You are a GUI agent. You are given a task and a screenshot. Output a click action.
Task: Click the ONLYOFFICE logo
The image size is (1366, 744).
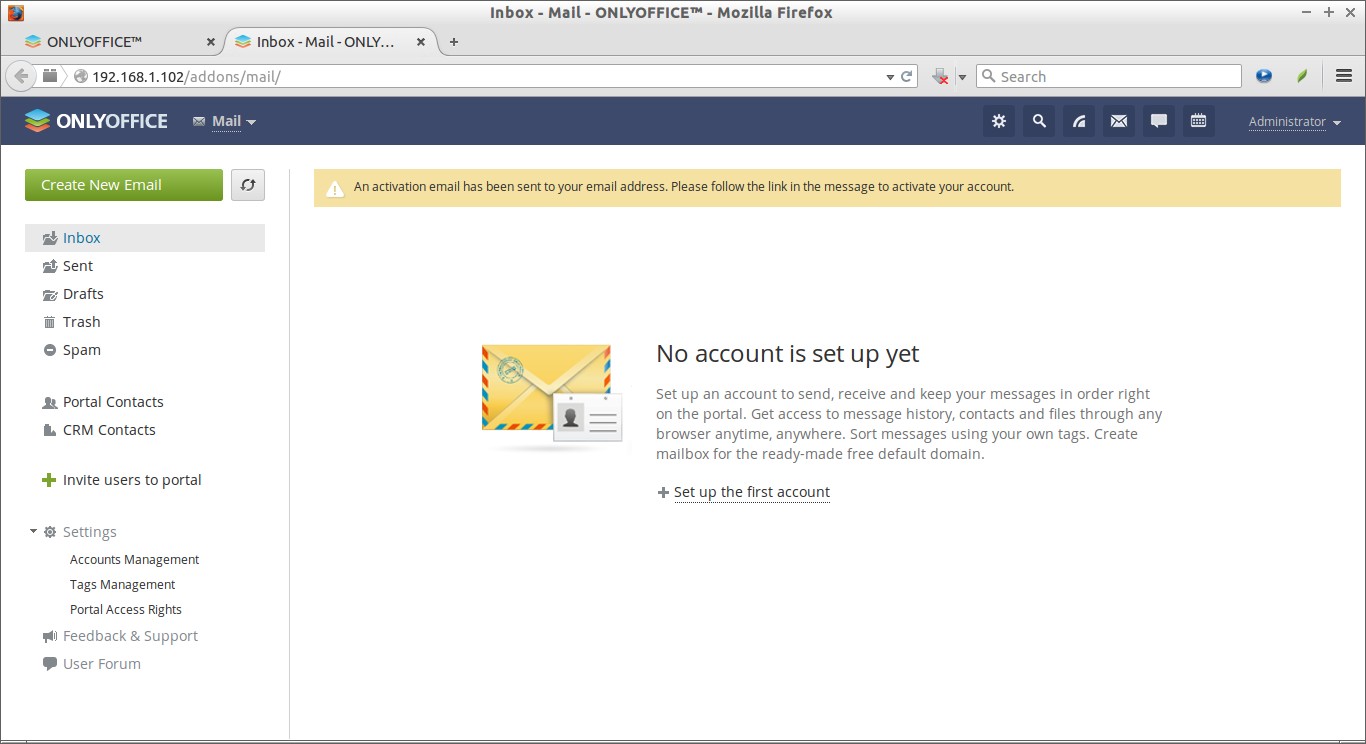(x=96, y=121)
